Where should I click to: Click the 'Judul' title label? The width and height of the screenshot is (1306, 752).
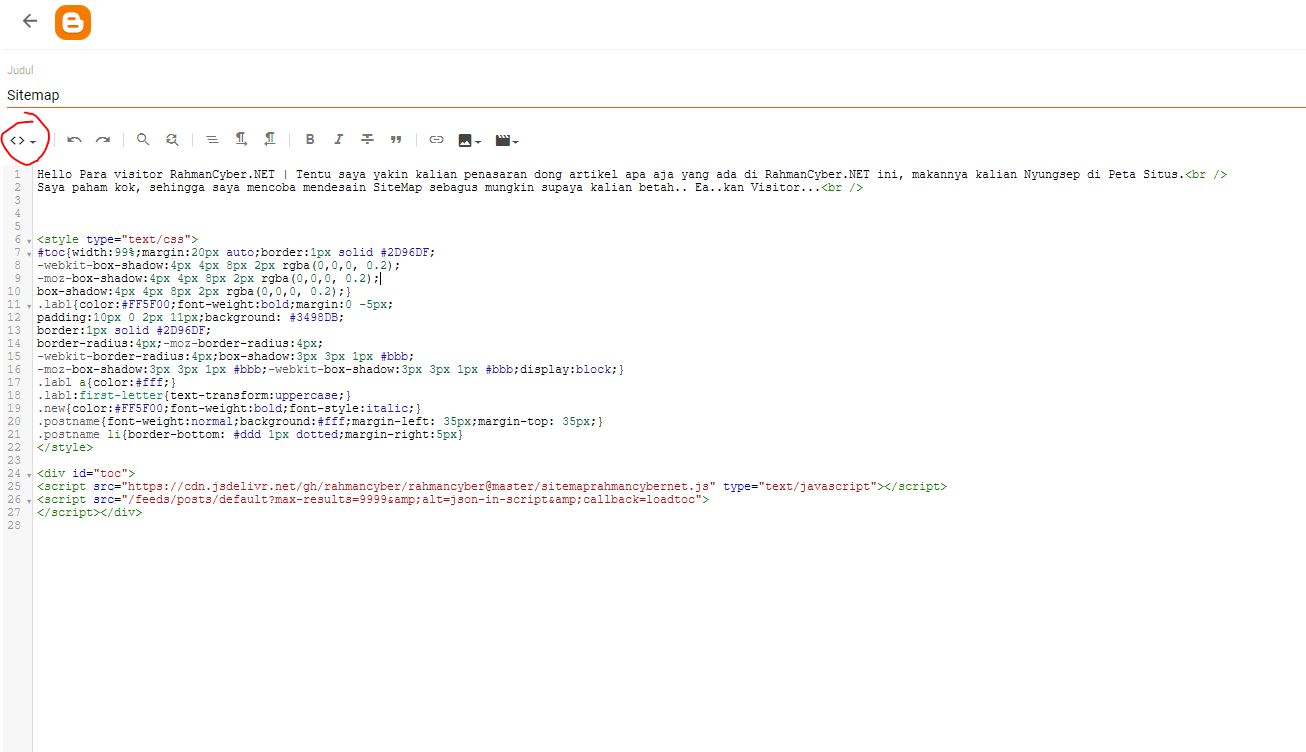point(20,71)
